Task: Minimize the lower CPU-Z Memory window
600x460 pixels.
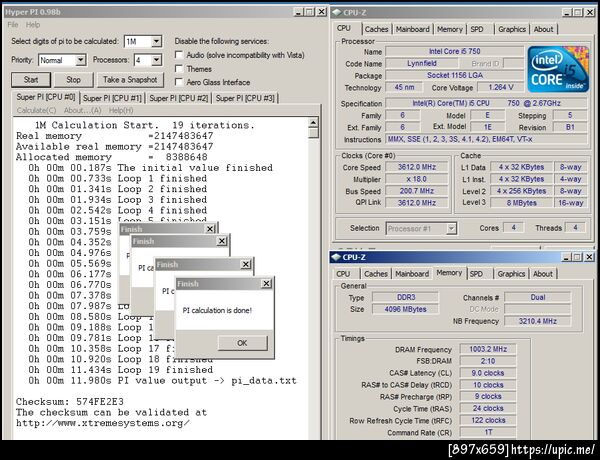Action: click(567, 257)
